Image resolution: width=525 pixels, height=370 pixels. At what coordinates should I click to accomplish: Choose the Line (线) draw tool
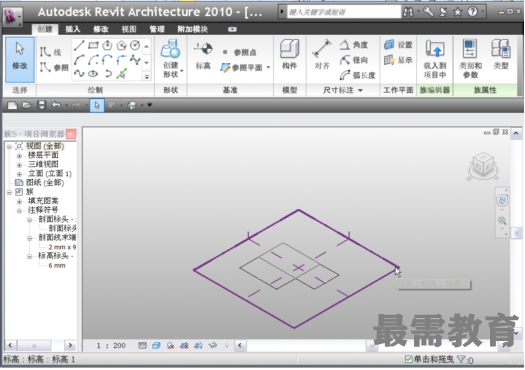[x=50, y=52]
